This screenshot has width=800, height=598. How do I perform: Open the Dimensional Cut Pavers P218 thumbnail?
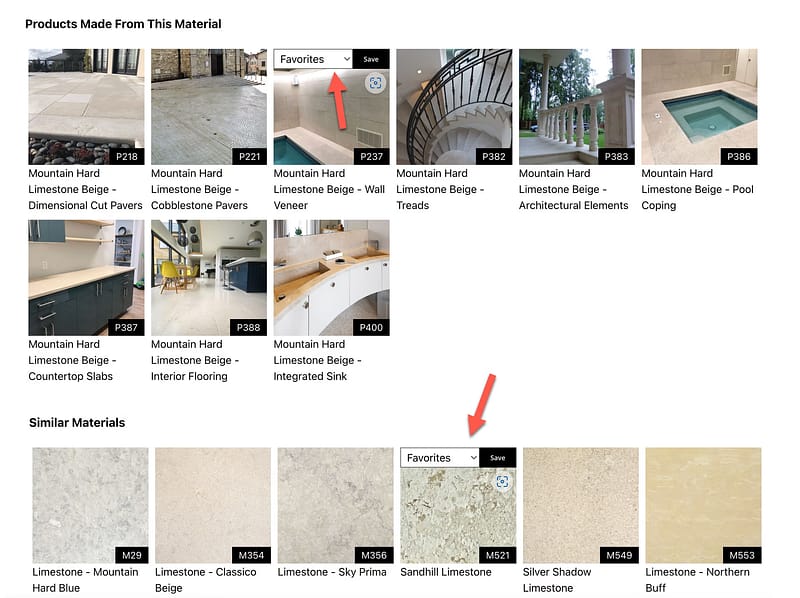point(86,107)
